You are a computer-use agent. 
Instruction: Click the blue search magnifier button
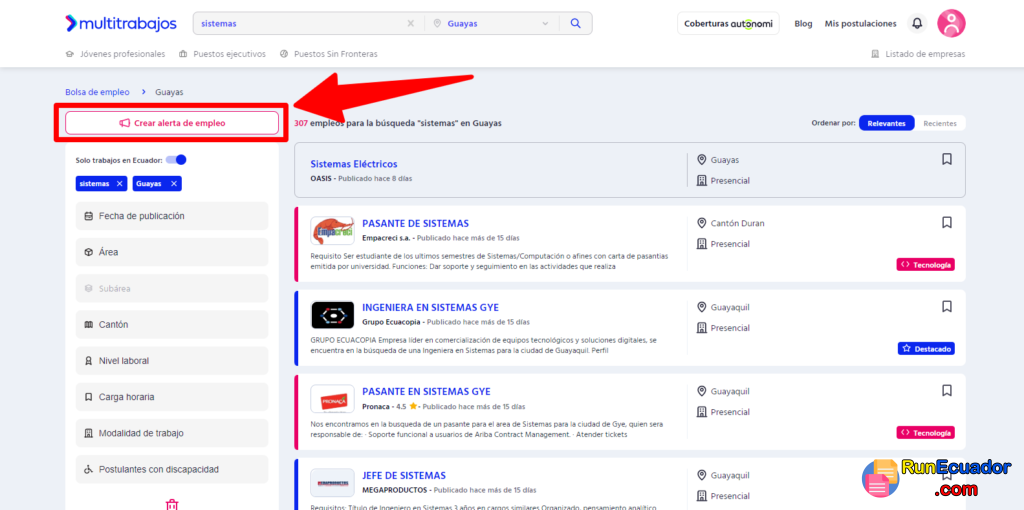click(576, 23)
